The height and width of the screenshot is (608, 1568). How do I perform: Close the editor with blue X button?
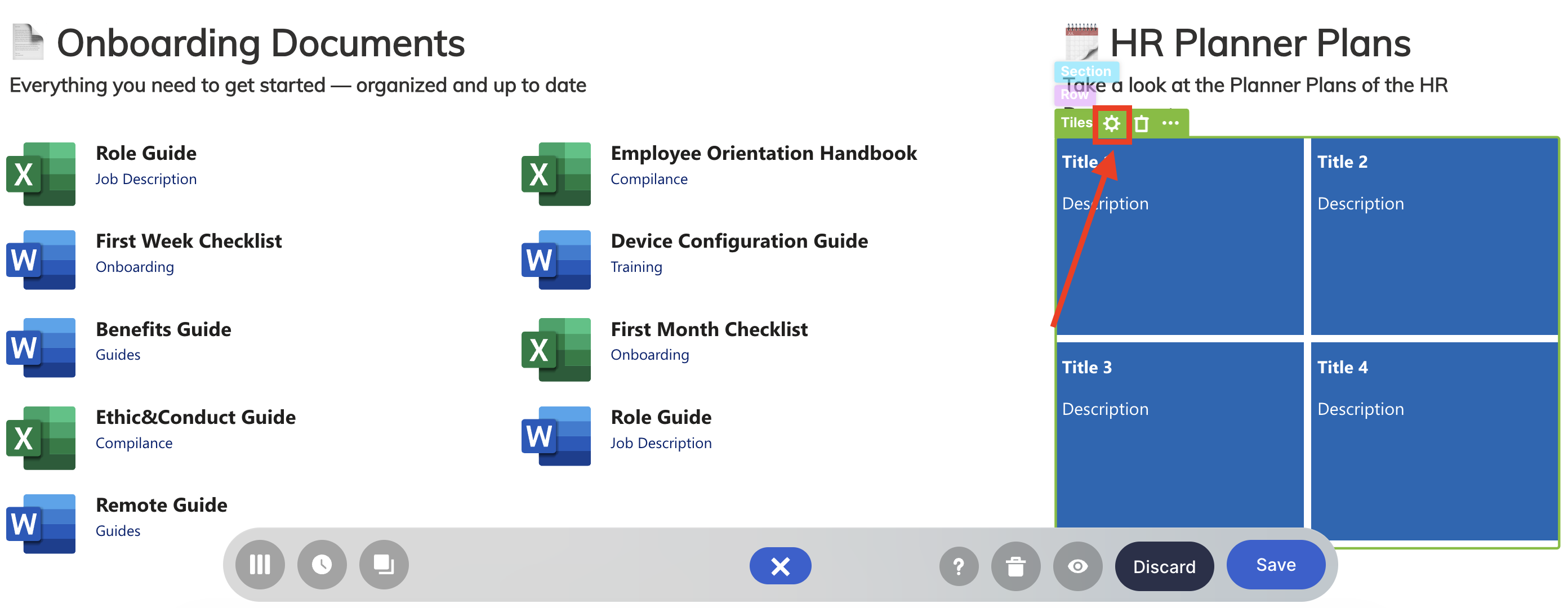point(779,566)
